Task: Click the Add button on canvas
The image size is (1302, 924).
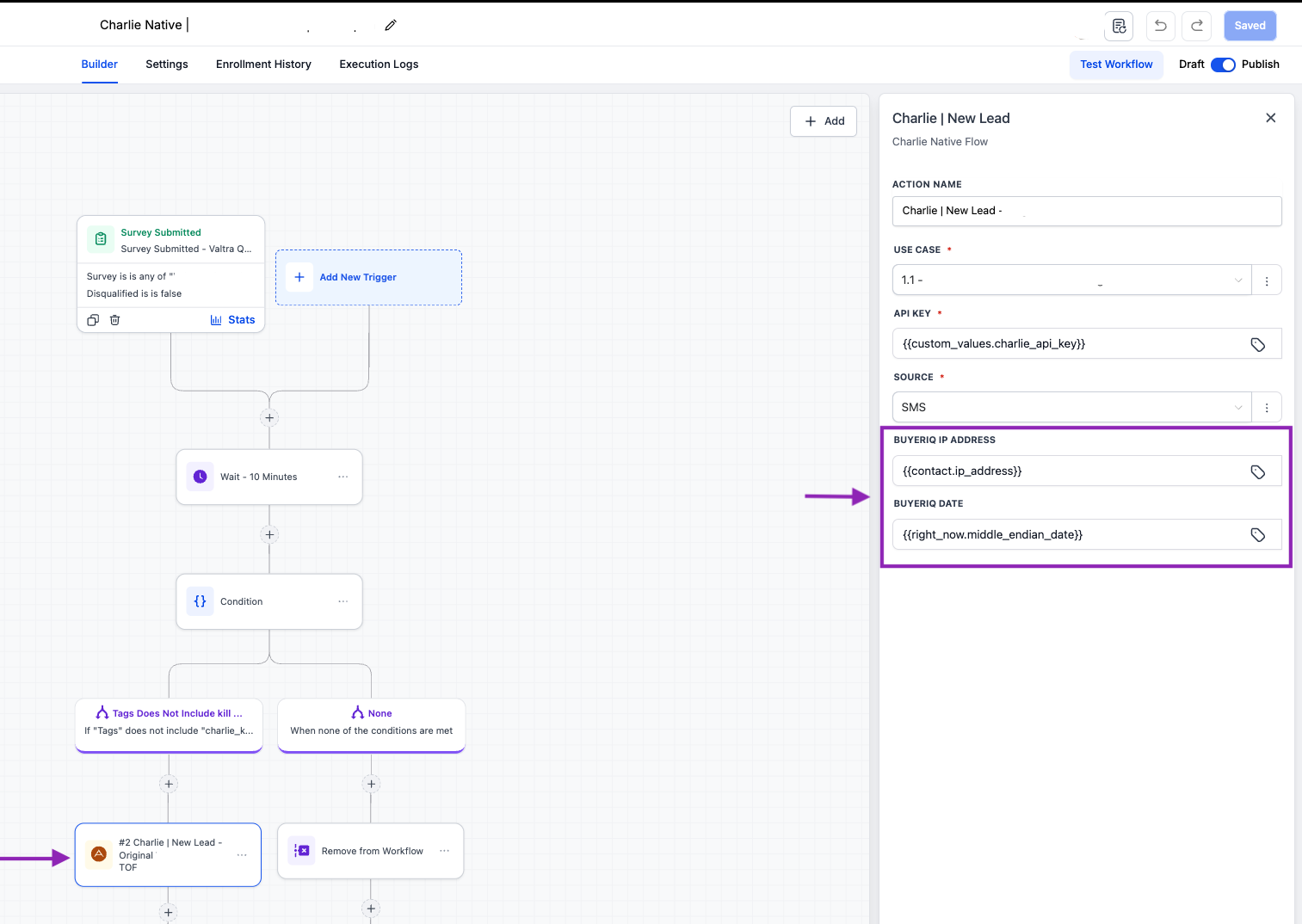Action: click(x=824, y=121)
